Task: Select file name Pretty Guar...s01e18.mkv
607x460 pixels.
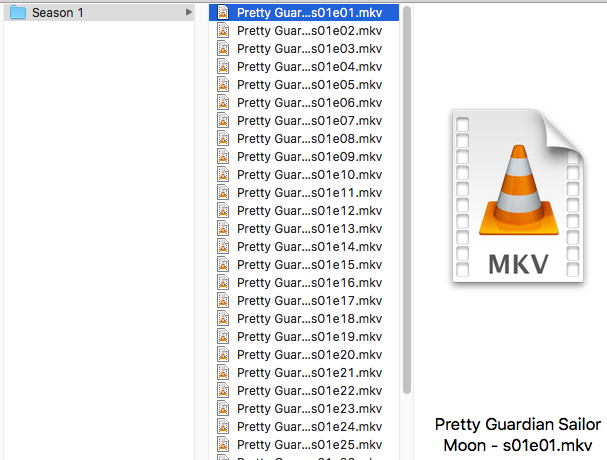Action: [x=310, y=319]
